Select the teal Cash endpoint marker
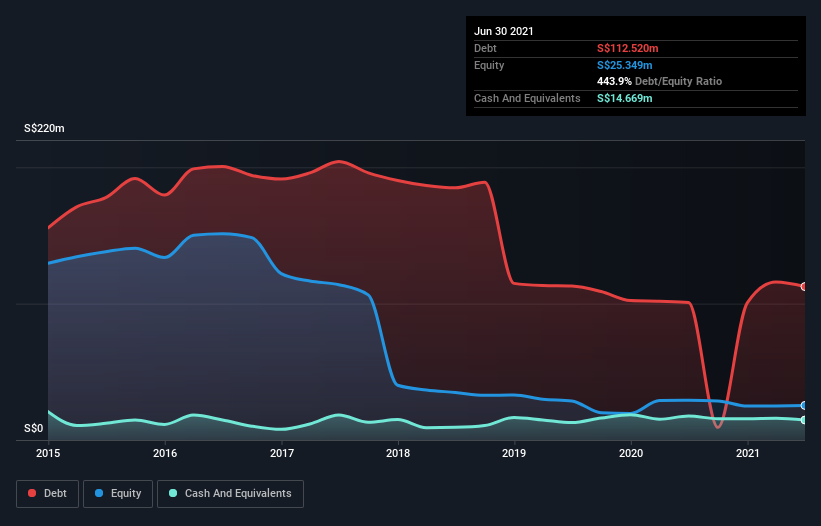The height and width of the screenshot is (526, 821). (x=804, y=420)
